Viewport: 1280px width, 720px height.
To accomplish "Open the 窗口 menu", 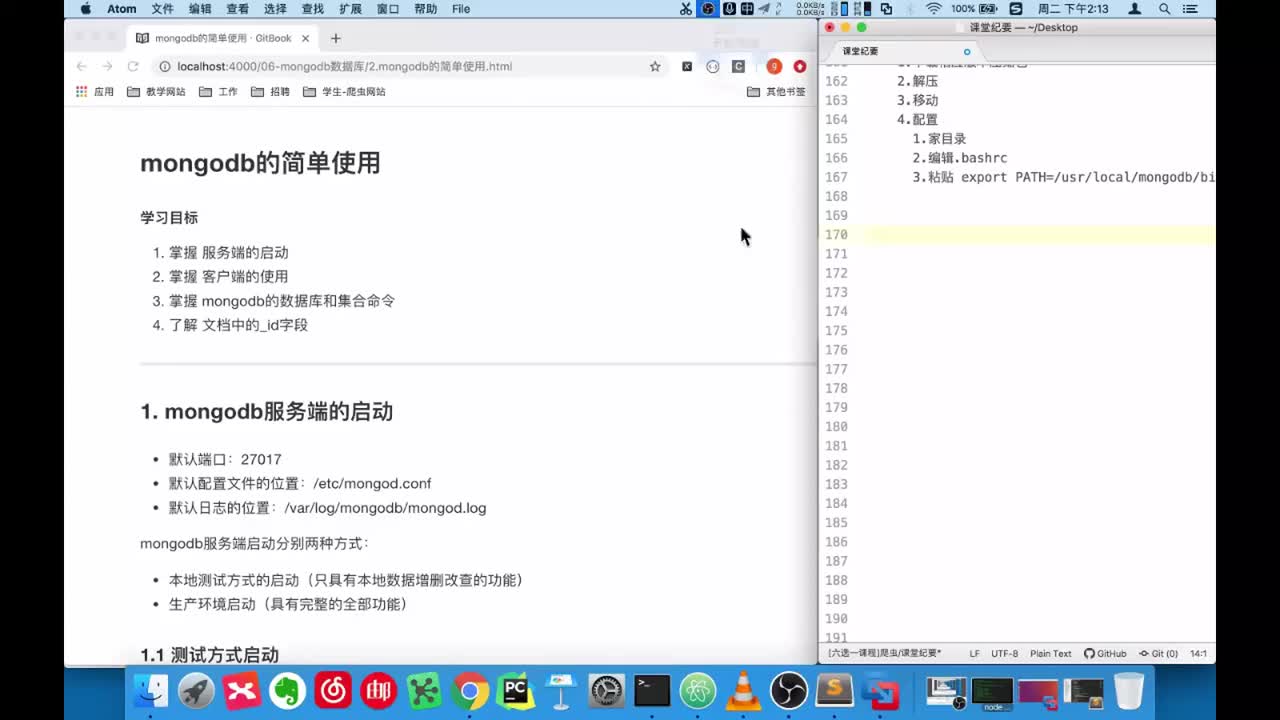I will [388, 9].
